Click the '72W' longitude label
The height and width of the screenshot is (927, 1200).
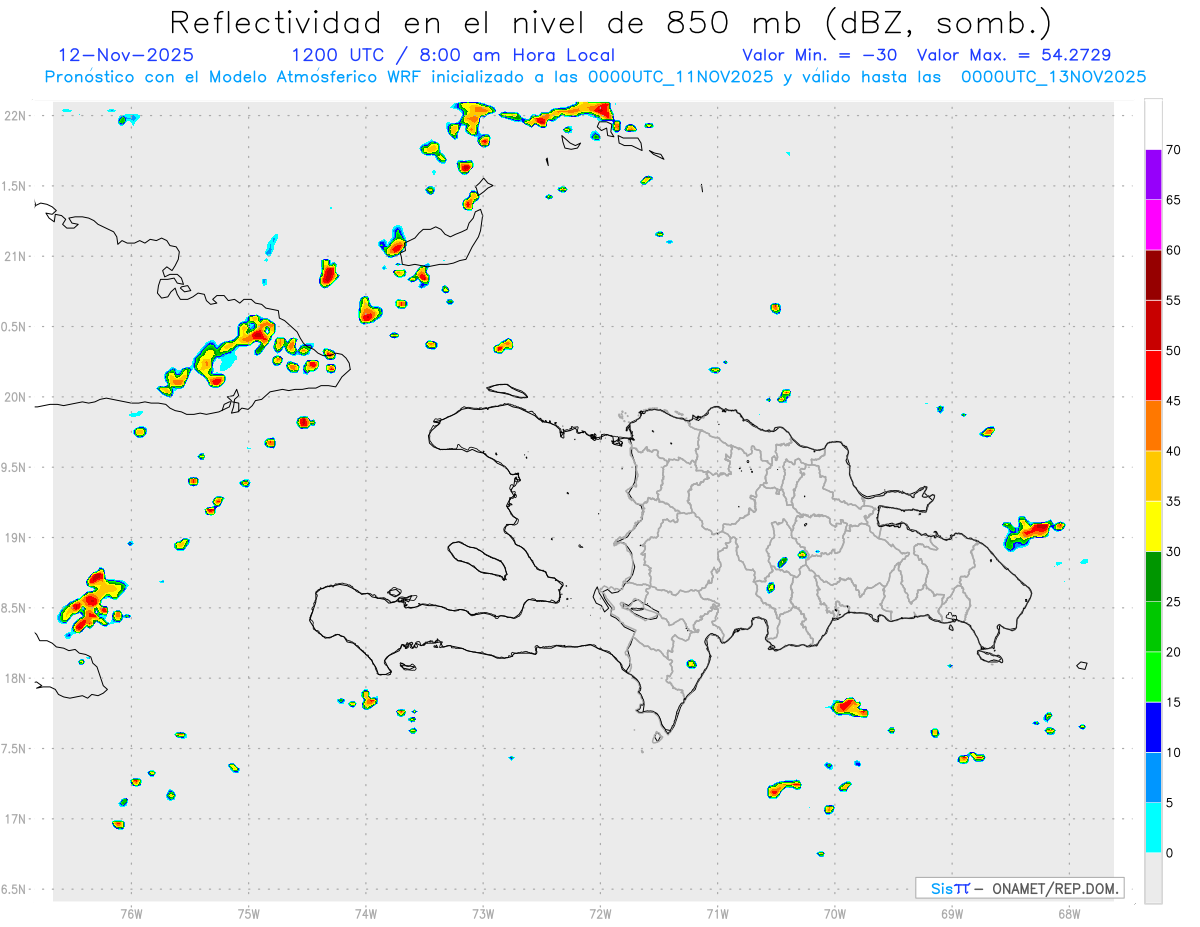click(600, 913)
